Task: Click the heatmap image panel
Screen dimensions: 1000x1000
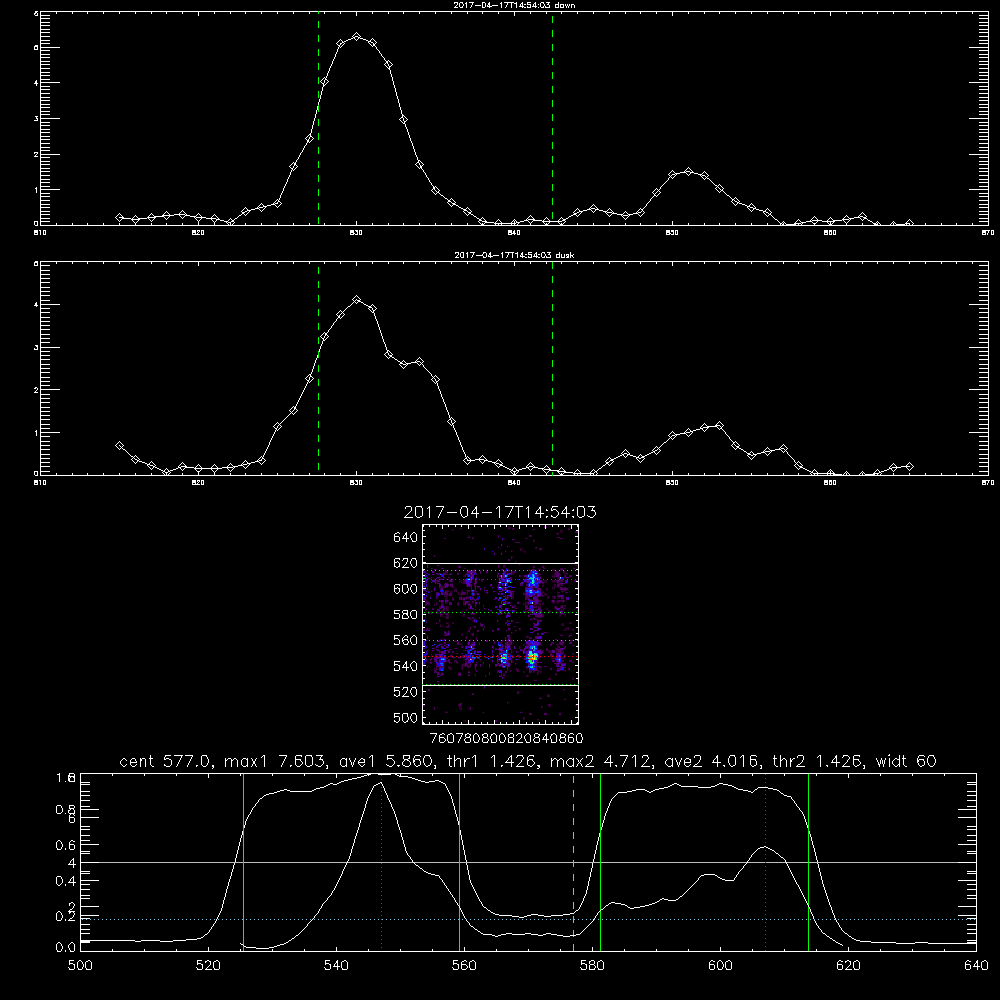Action: (501, 624)
